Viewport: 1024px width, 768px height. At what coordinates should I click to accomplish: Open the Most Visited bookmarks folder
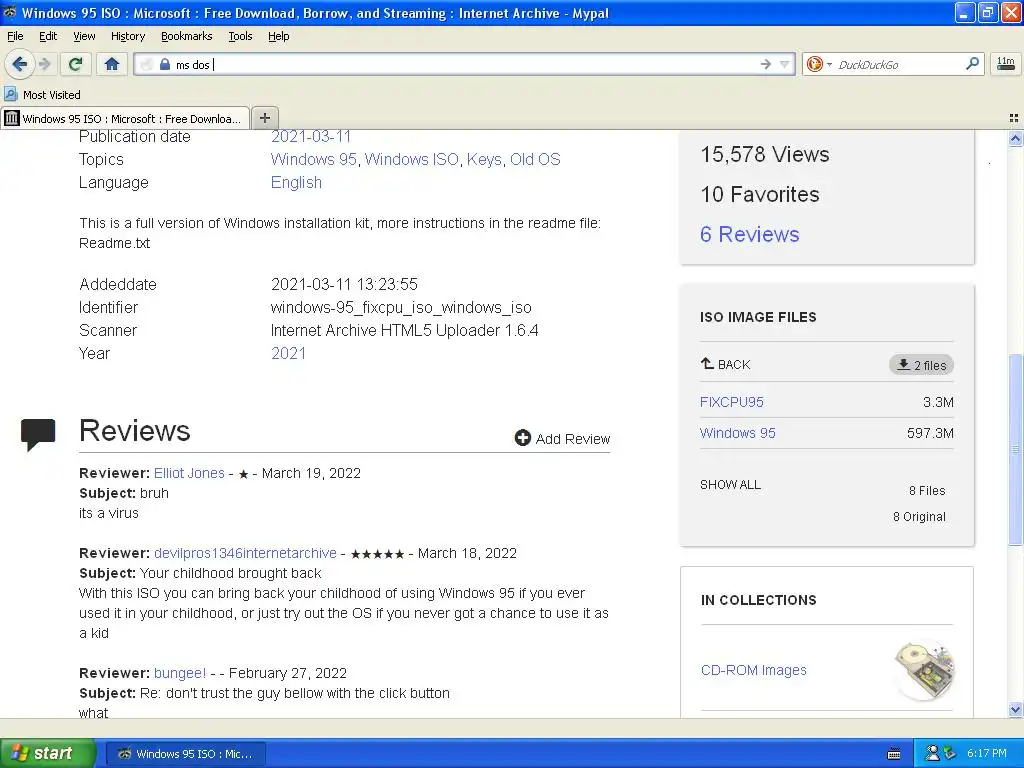pos(43,95)
